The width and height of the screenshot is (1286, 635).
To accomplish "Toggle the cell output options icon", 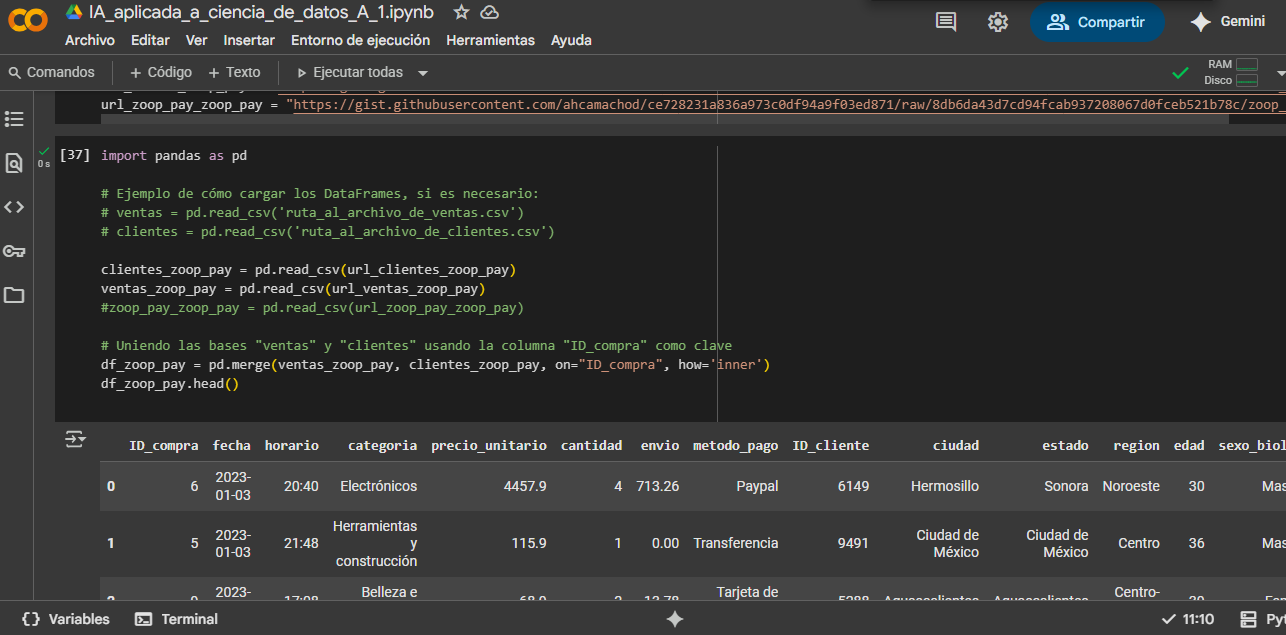I will [75, 438].
